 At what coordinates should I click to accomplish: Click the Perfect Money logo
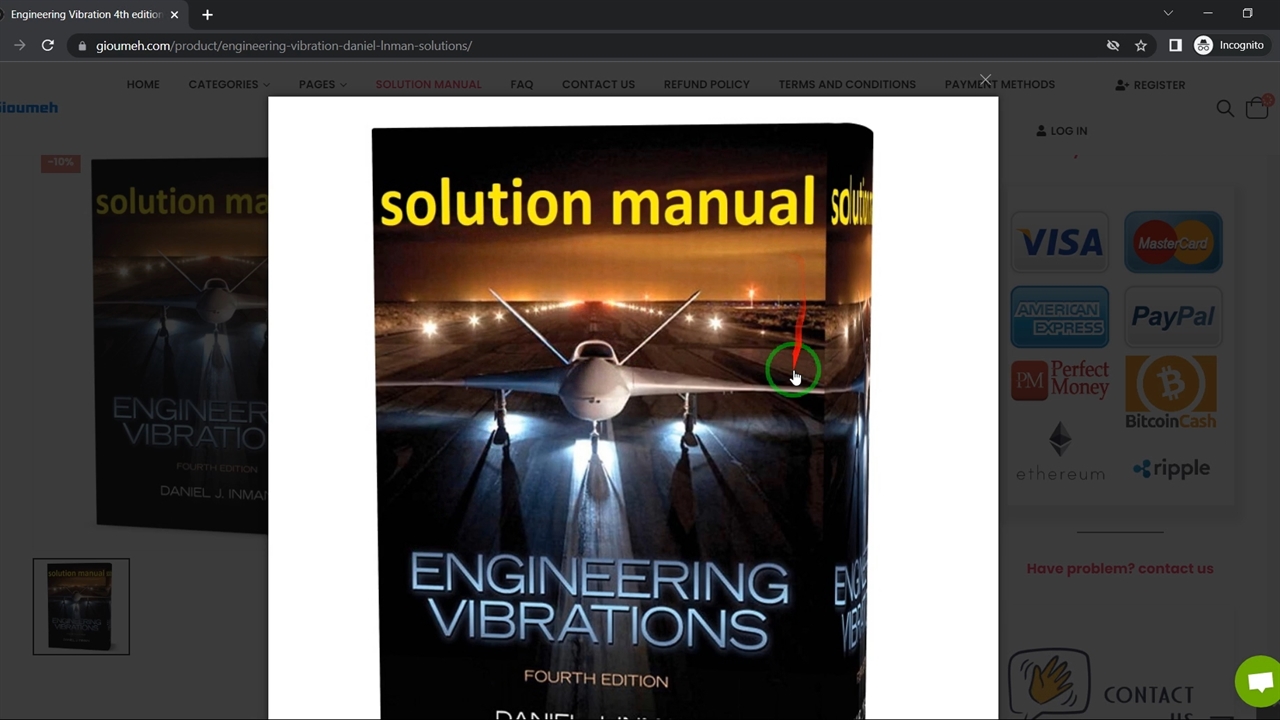pyautogui.click(x=1060, y=380)
